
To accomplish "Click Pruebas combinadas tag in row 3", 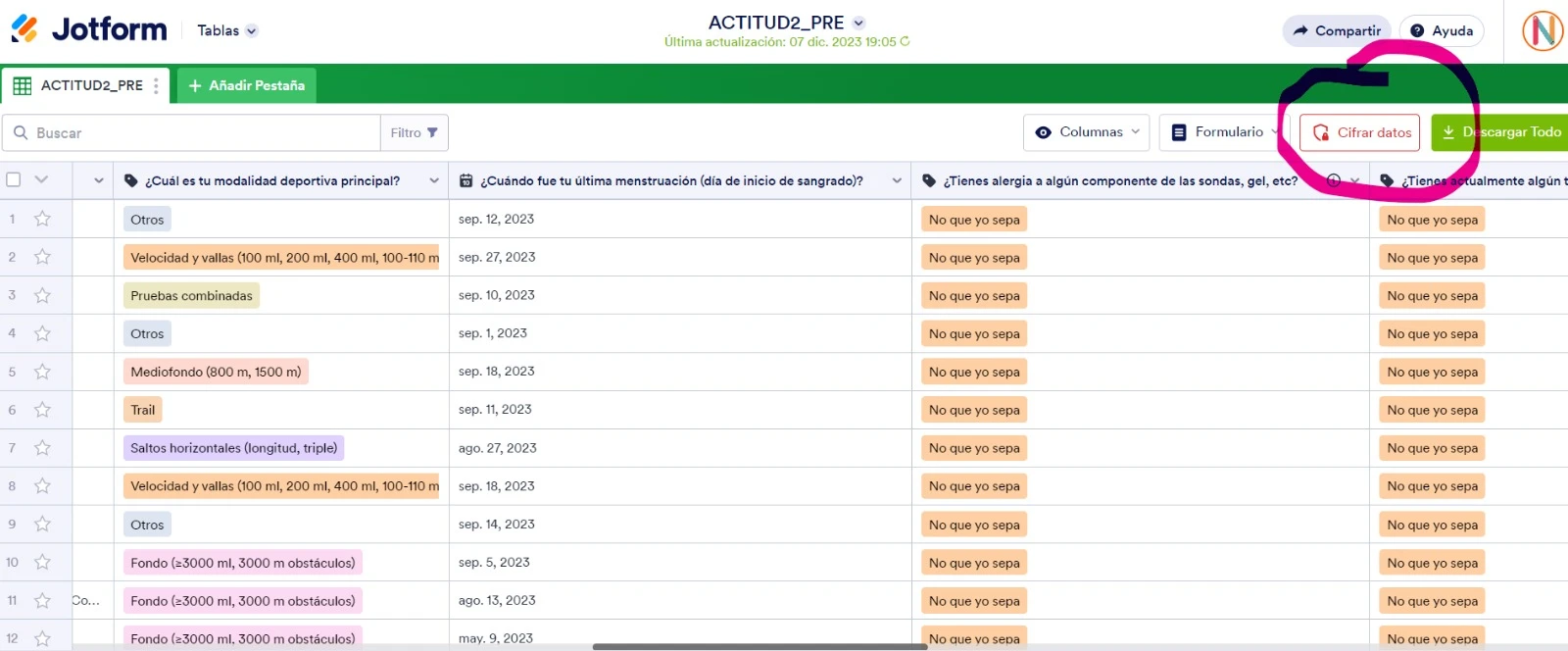I will [191, 296].
